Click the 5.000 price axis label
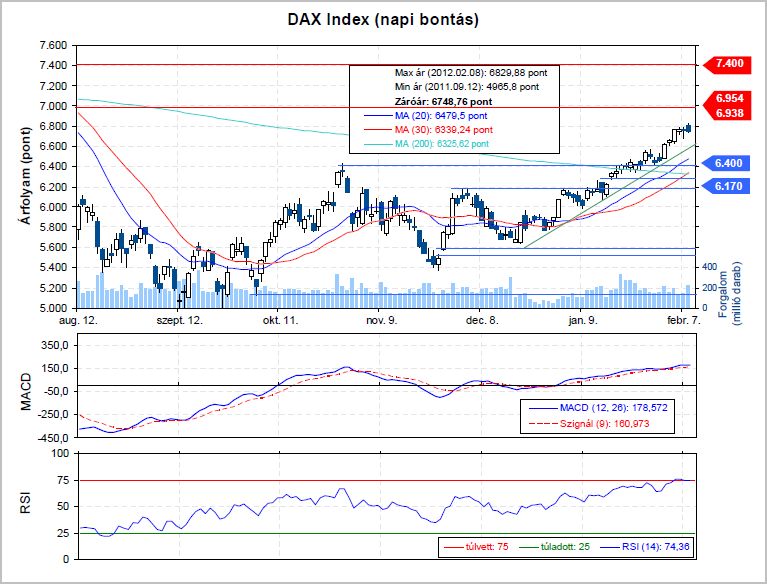The height and width of the screenshot is (584, 767). [x=52, y=308]
